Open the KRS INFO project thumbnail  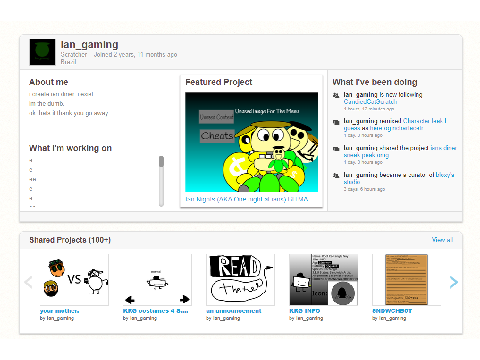coord(323,279)
